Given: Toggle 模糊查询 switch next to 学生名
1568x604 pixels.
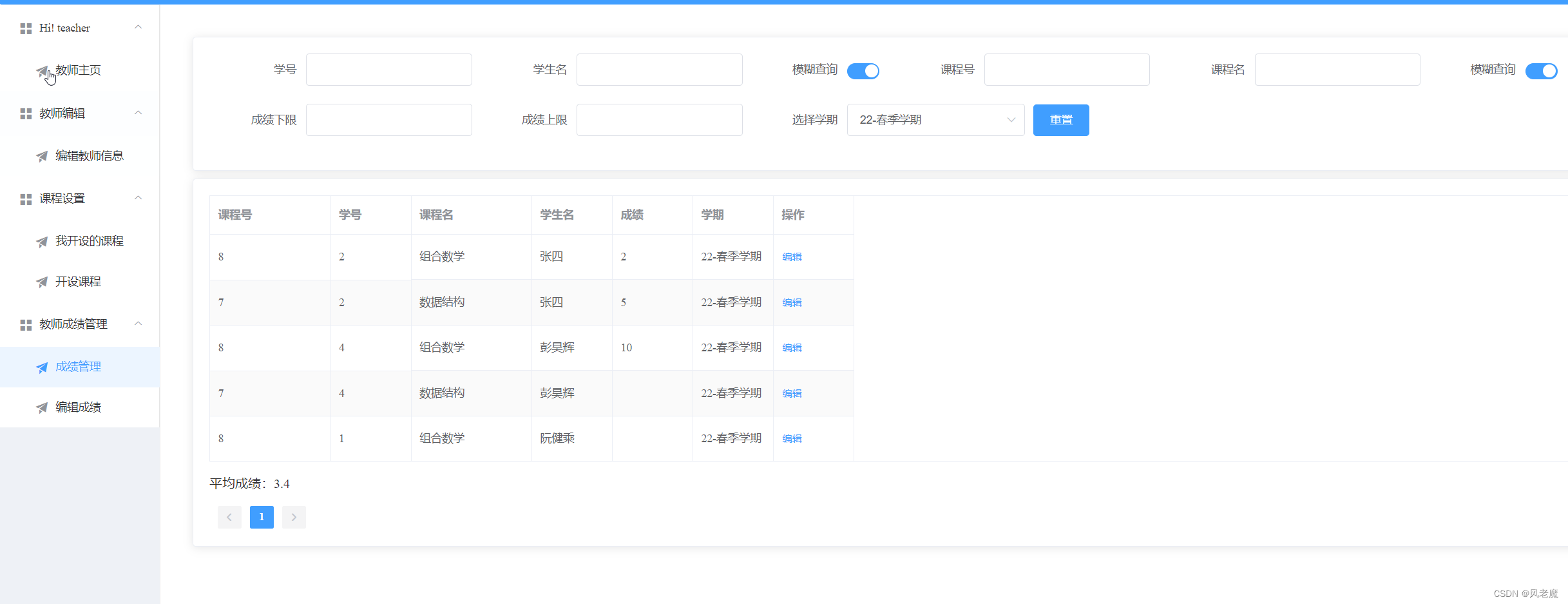Looking at the screenshot, I should coord(863,71).
